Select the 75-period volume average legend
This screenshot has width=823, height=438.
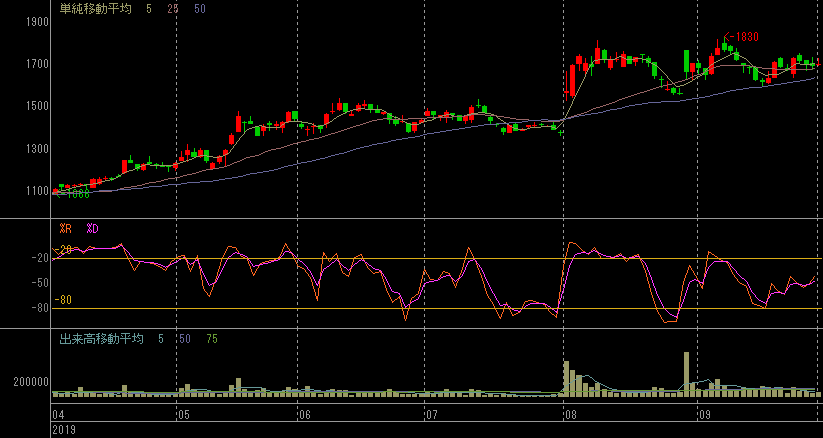tap(211, 339)
